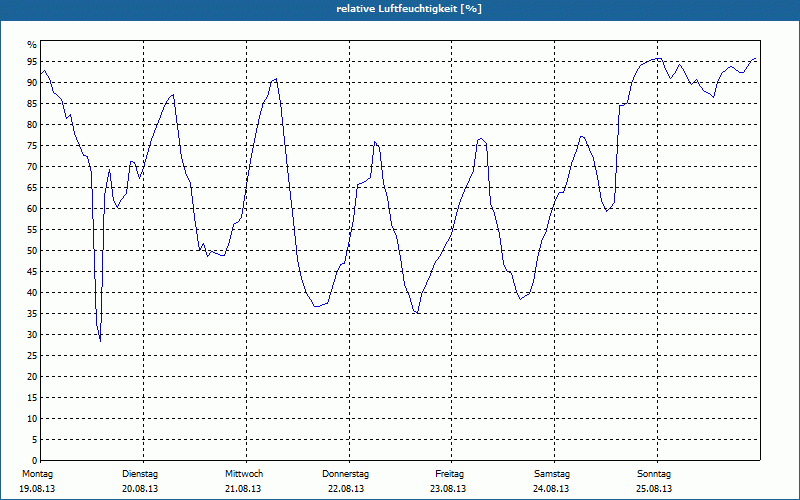This screenshot has height=500, width=800.
Task: Click the '20.08.13' date label
Action: point(140,489)
